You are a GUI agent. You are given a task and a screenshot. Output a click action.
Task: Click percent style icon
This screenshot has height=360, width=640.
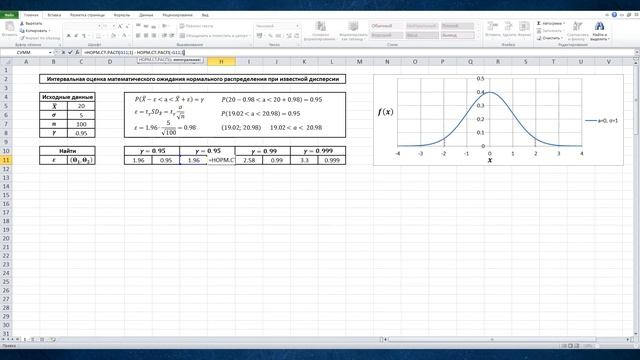point(270,36)
